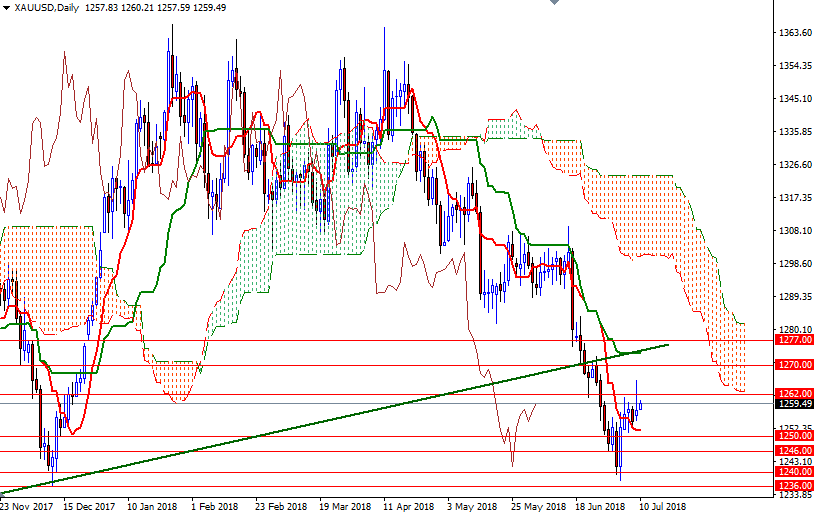Viewport: 814px width, 514px height.
Task: Click the OHLC price values in header
Action: pyautogui.click(x=156, y=8)
